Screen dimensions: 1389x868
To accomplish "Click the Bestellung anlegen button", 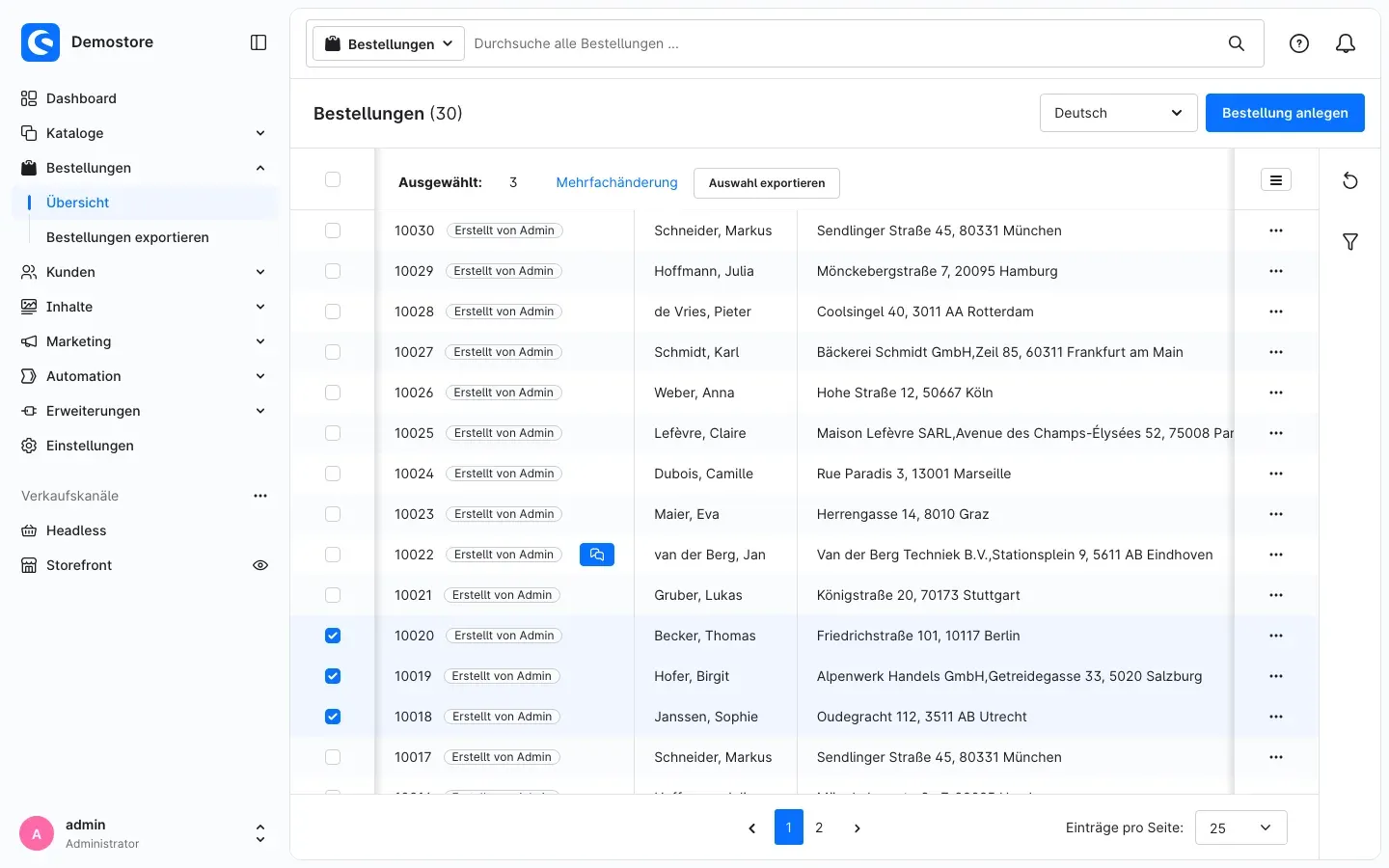I will pos(1285,113).
